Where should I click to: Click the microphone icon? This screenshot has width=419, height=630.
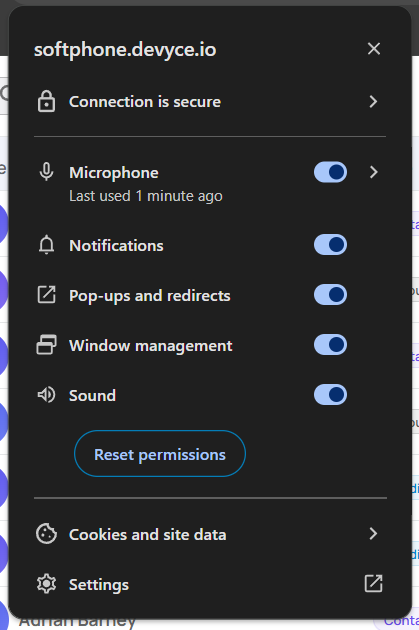[46, 172]
